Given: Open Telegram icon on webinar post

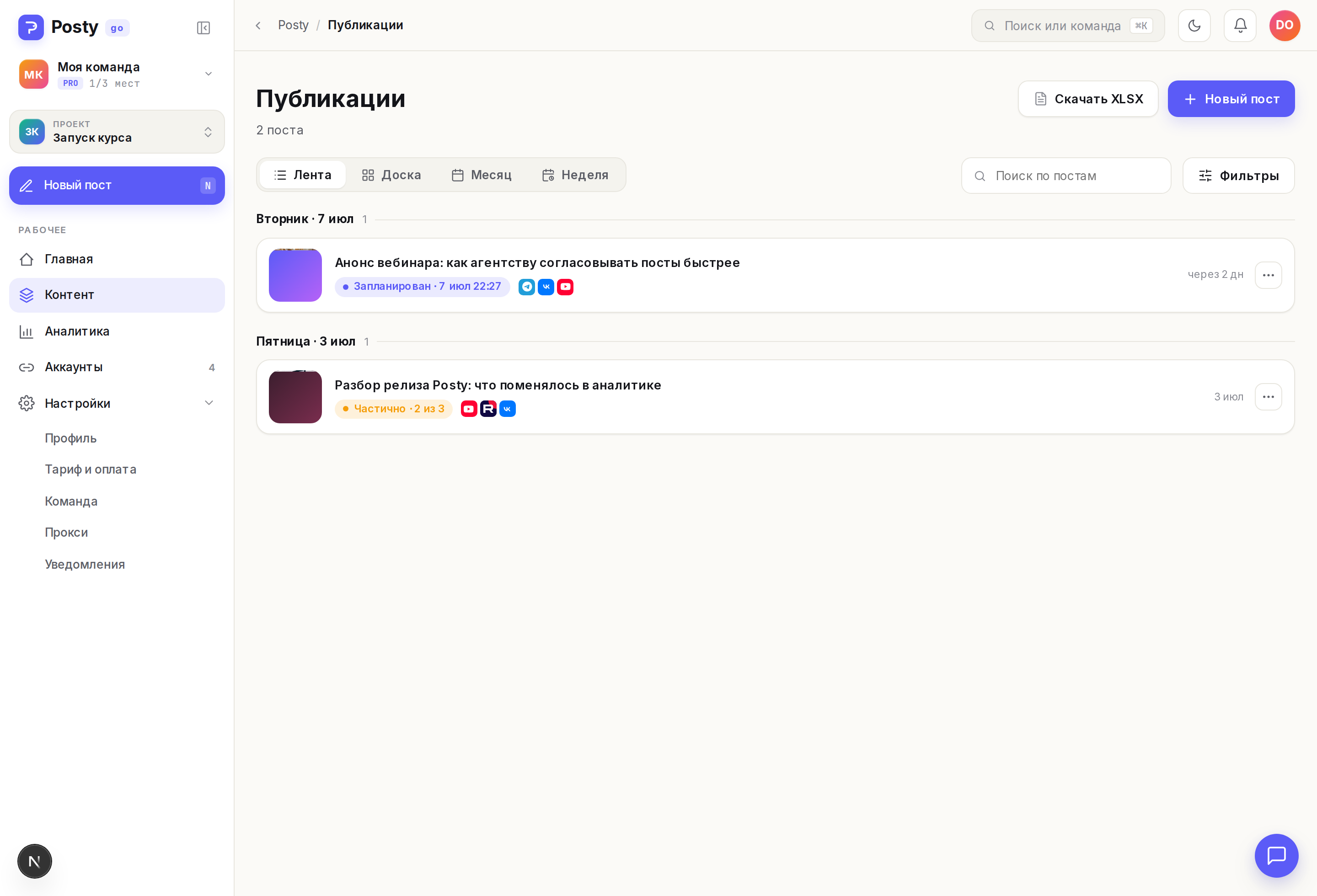Looking at the screenshot, I should point(526,287).
